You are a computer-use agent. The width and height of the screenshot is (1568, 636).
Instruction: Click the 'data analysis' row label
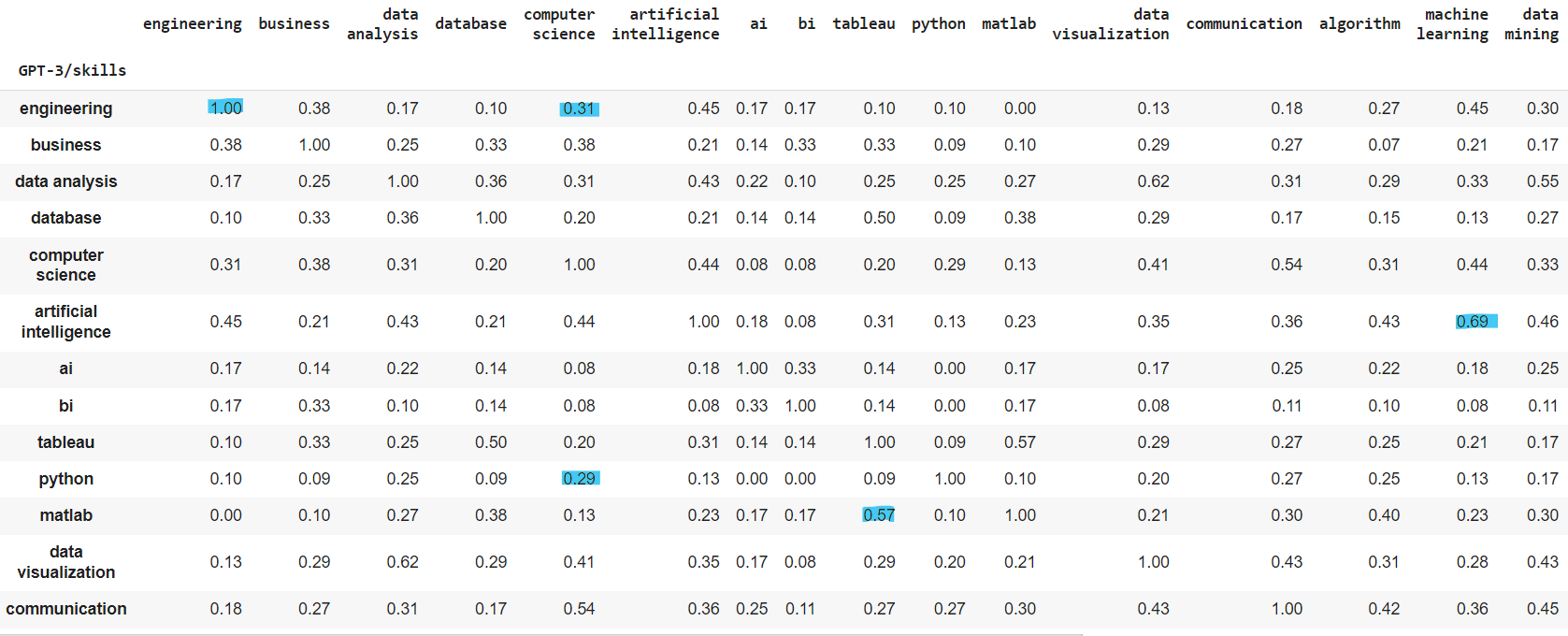coord(65,181)
